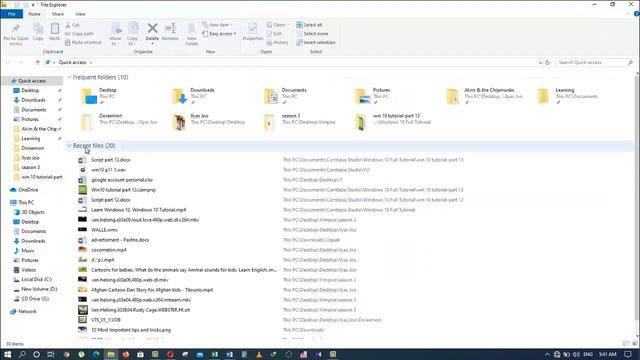This screenshot has width=640, height=360.
Task: Click the Refresh button beside address bar
Action: pos(547,62)
